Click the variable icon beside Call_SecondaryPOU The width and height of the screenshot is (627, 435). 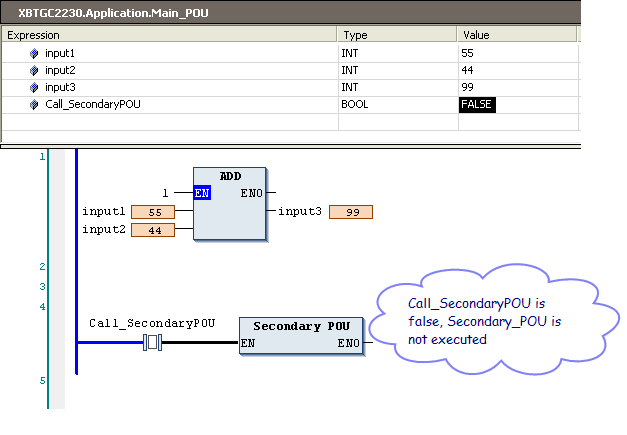(x=34, y=104)
